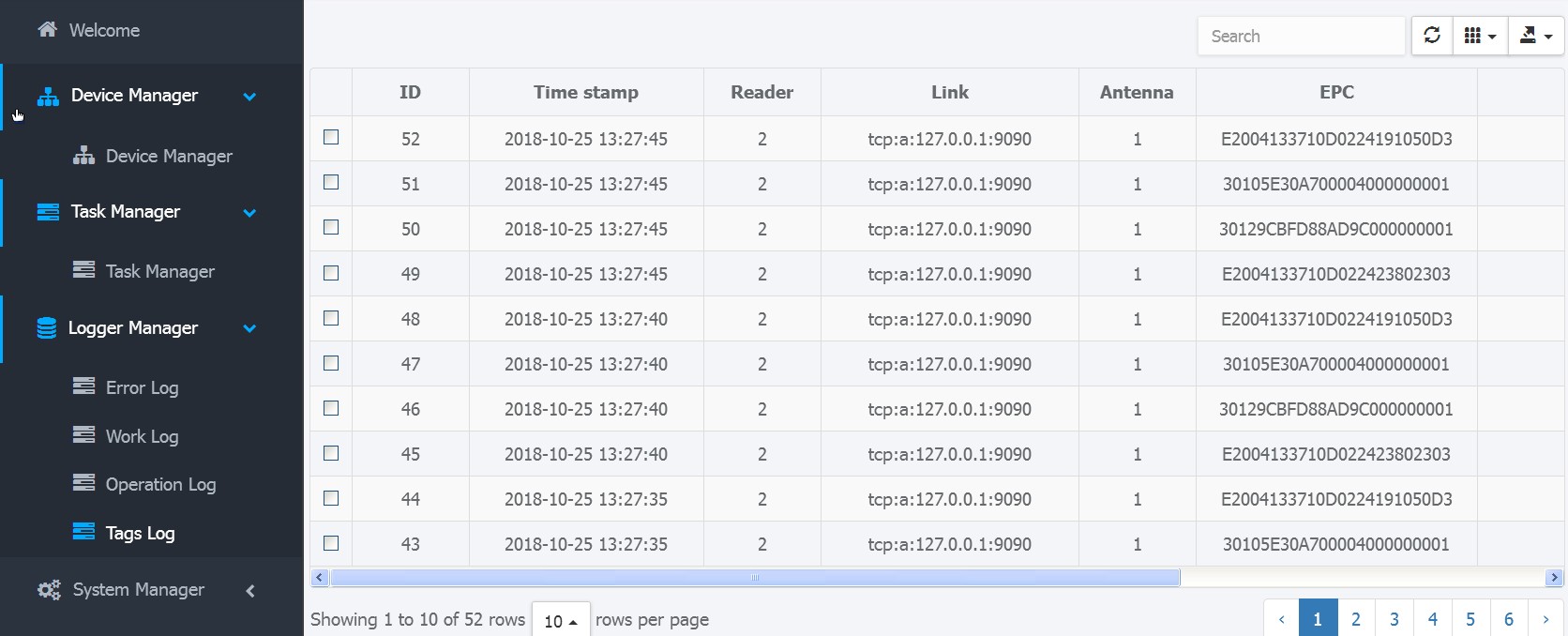The height and width of the screenshot is (636, 1568).
Task: Go to page 3 of results
Action: (1394, 619)
